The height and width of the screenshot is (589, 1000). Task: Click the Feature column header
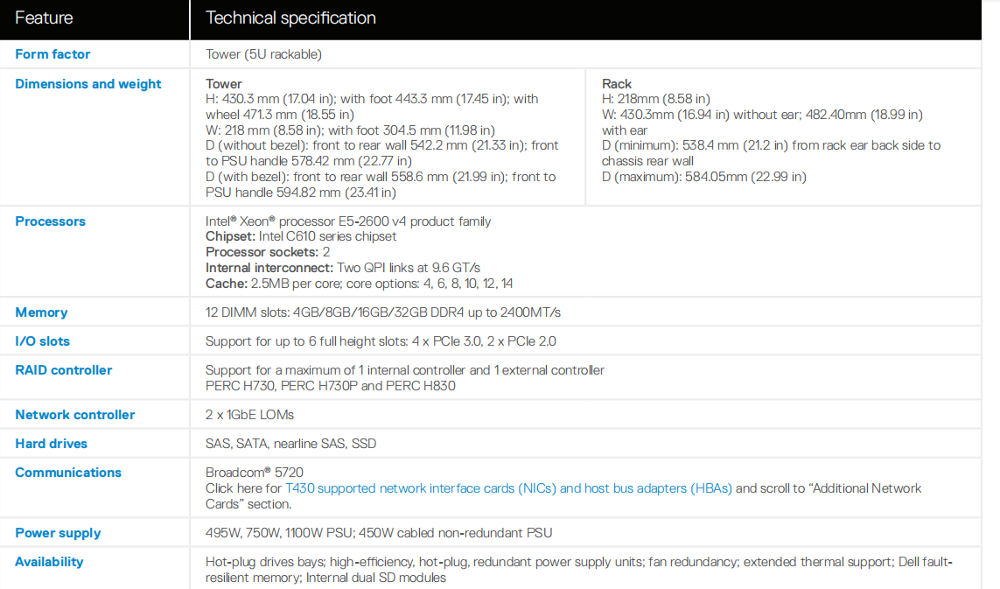click(43, 18)
